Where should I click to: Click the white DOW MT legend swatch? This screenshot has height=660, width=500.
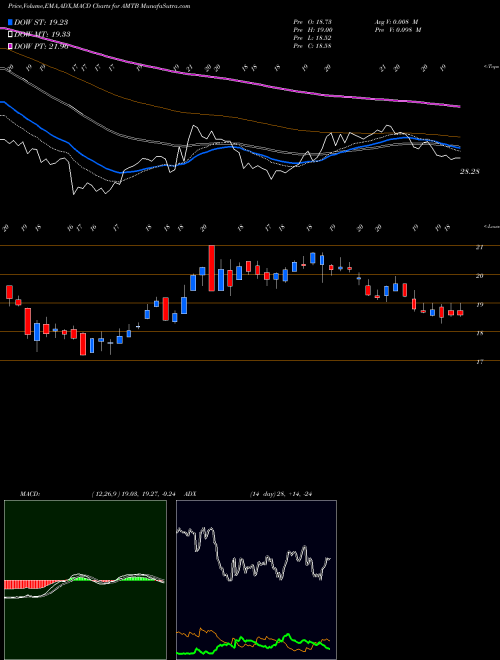pos(11,34)
